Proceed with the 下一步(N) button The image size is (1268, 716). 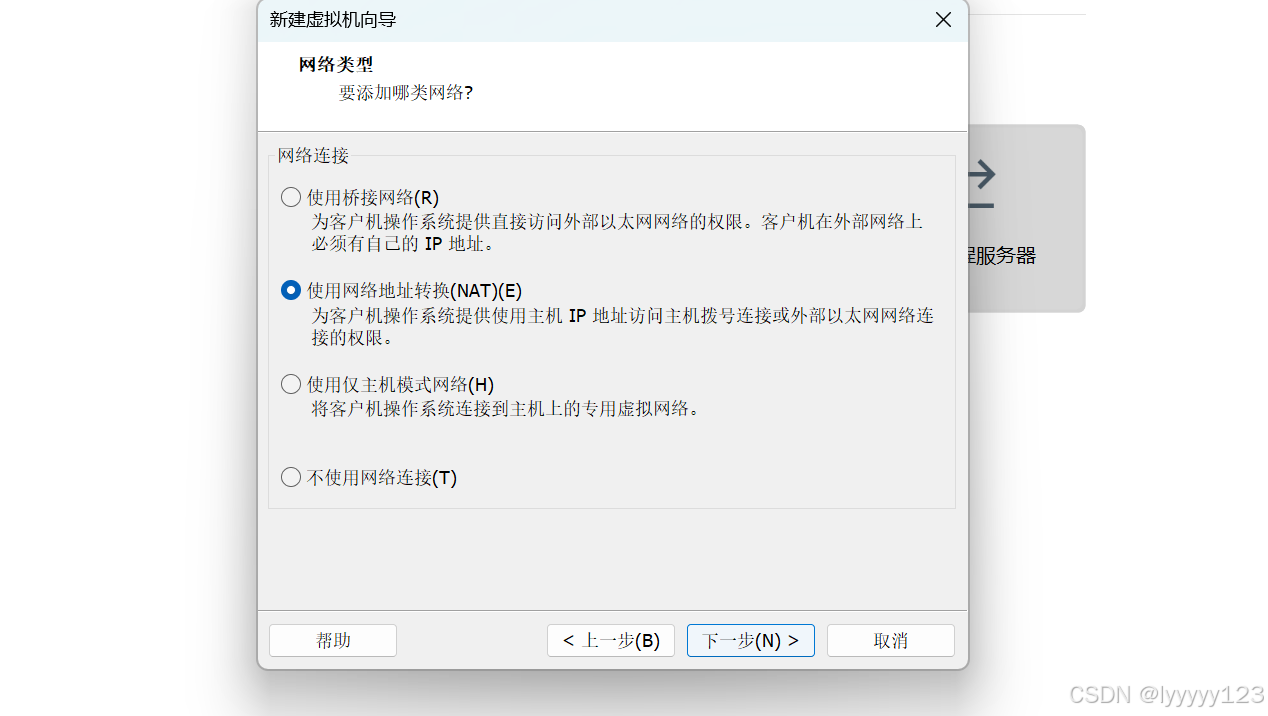click(750, 640)
